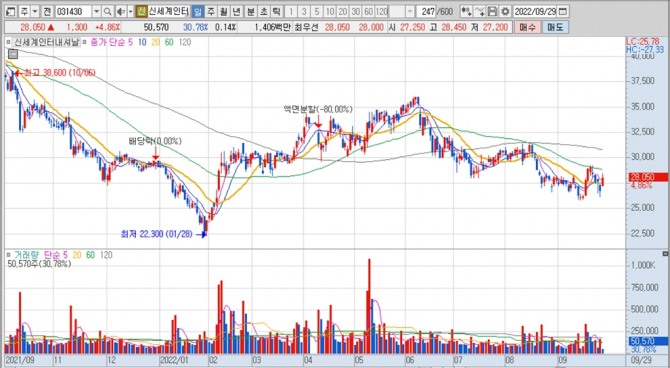The image size is (670, 368).
Task: Open the dropdown next to the 120 interval
Action: 410,12
